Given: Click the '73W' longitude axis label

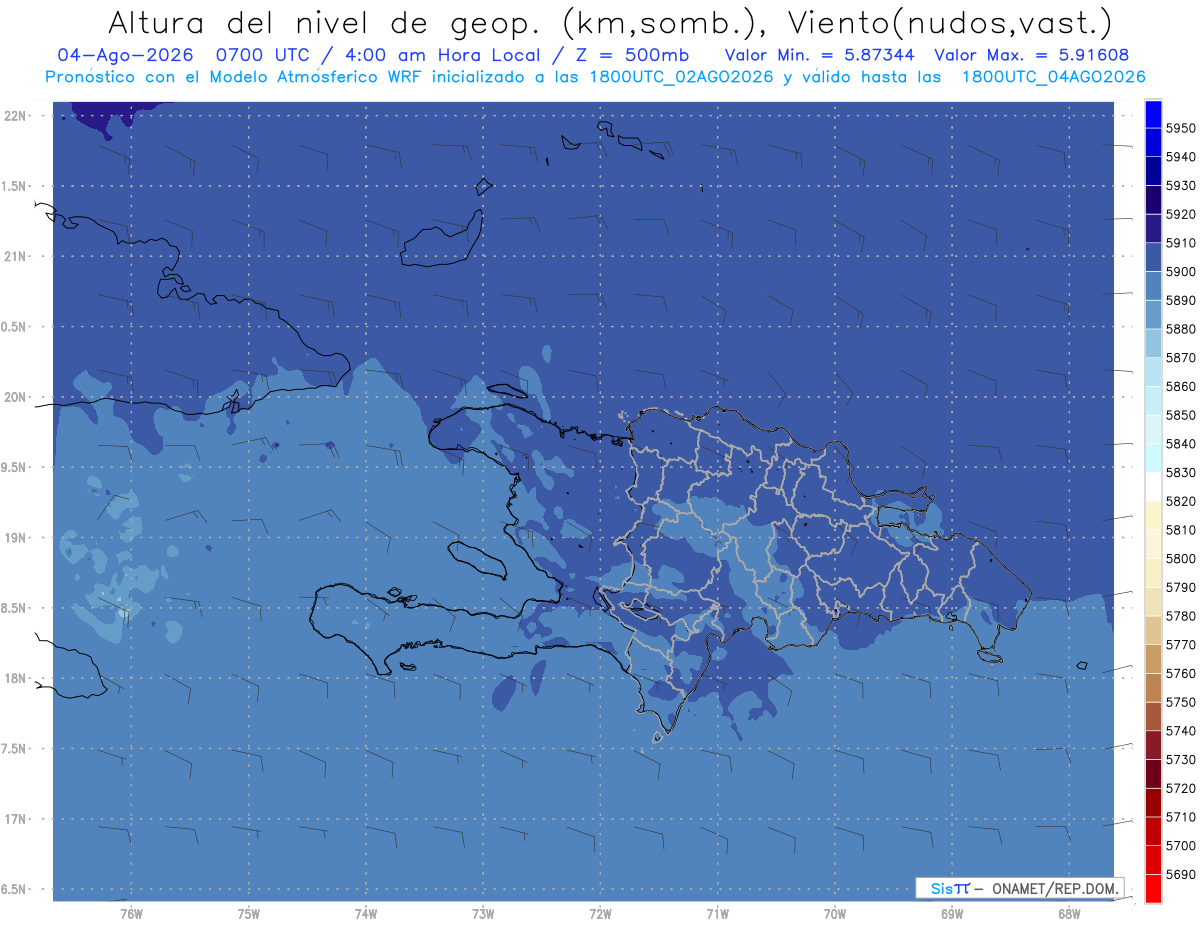Looking at the screenshot, I should [483, 913].
